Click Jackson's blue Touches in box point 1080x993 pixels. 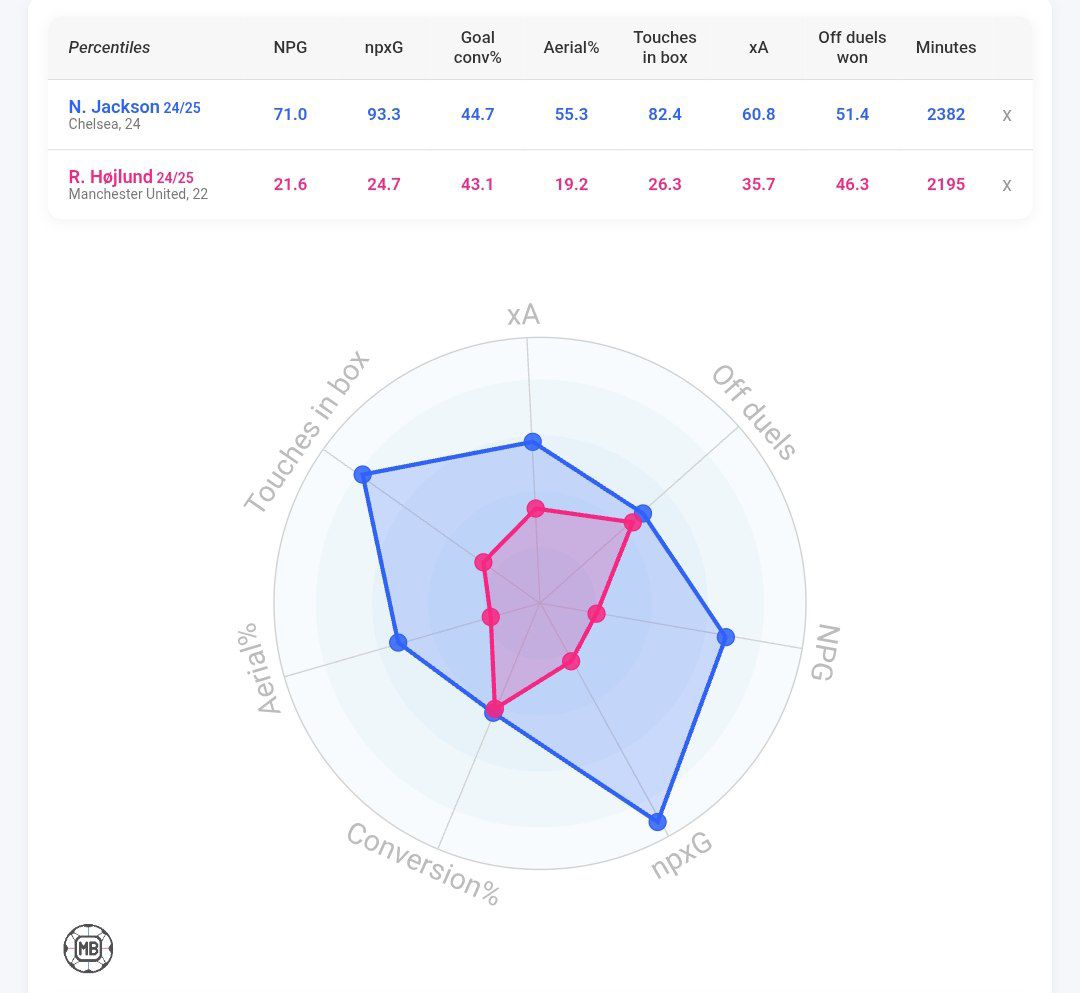pos(363,474)
